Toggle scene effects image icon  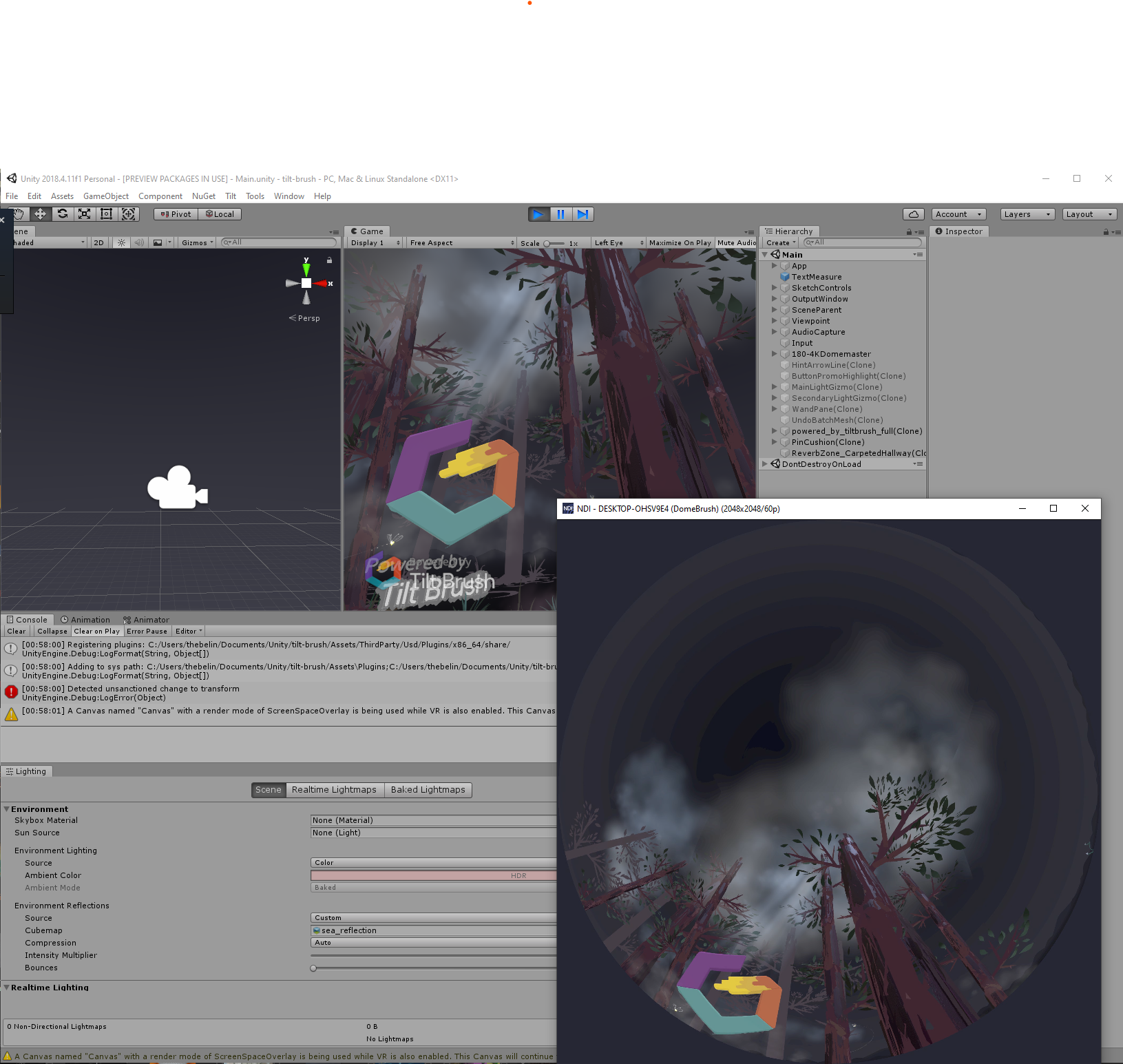[x=158, y=242]
